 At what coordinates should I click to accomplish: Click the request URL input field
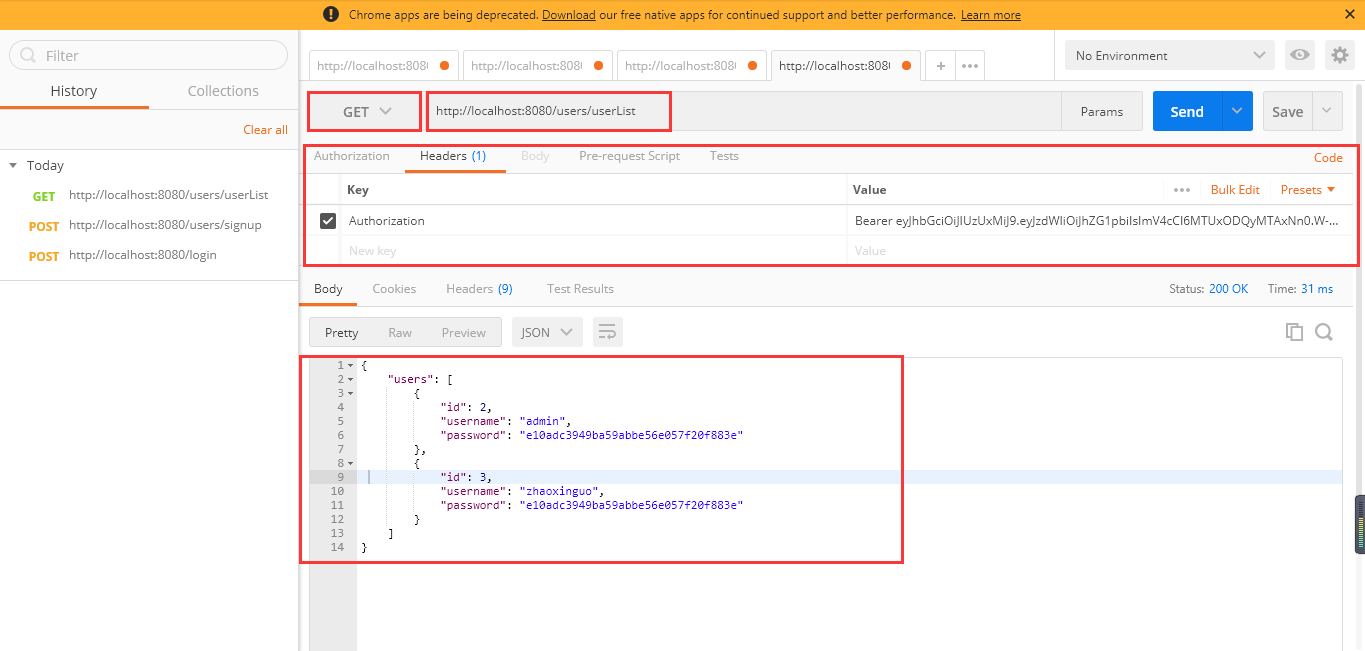744,111
